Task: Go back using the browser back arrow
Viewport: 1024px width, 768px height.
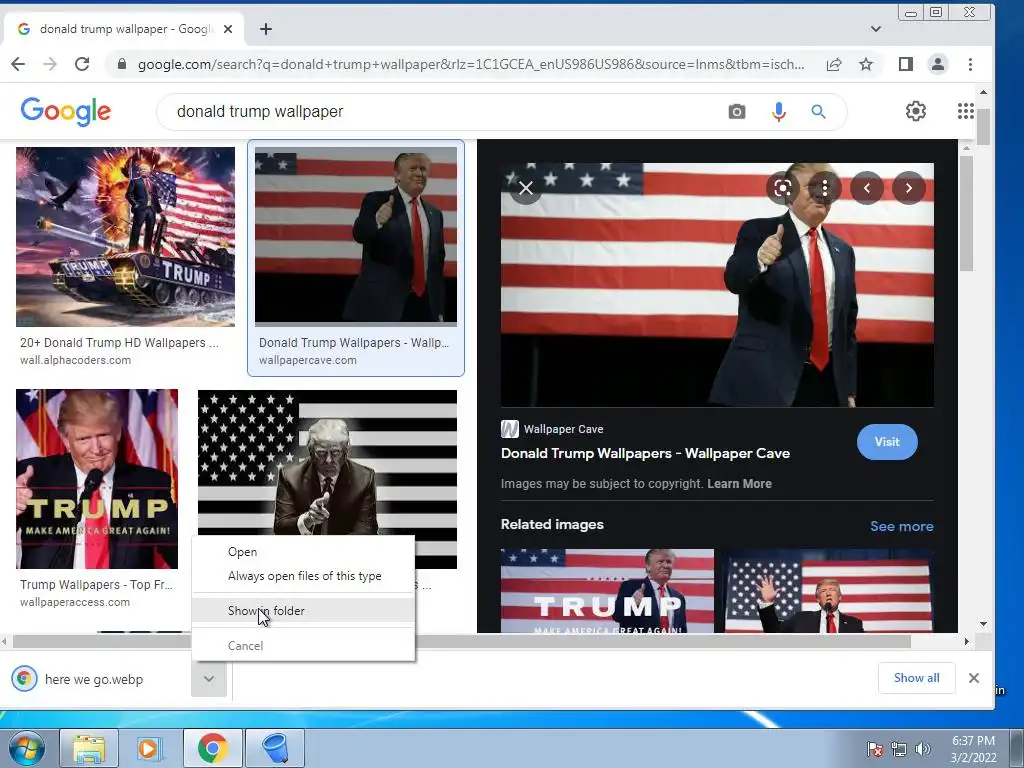Action: point(18,64)
